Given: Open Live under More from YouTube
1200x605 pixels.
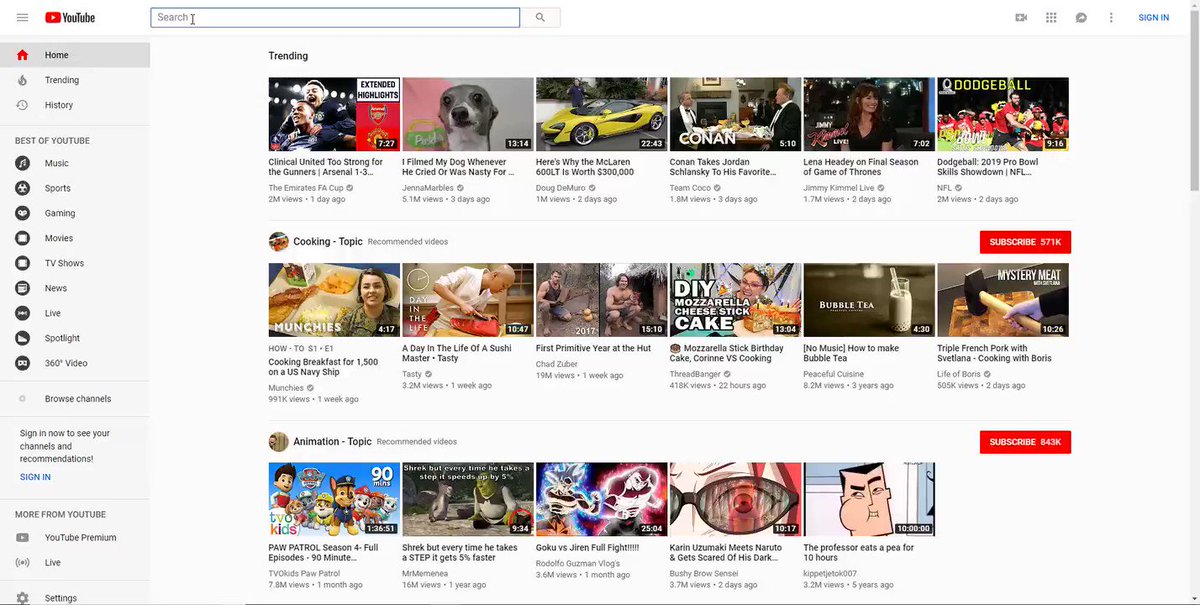Looking at the screenshot, I should click(x=75, y=563).
